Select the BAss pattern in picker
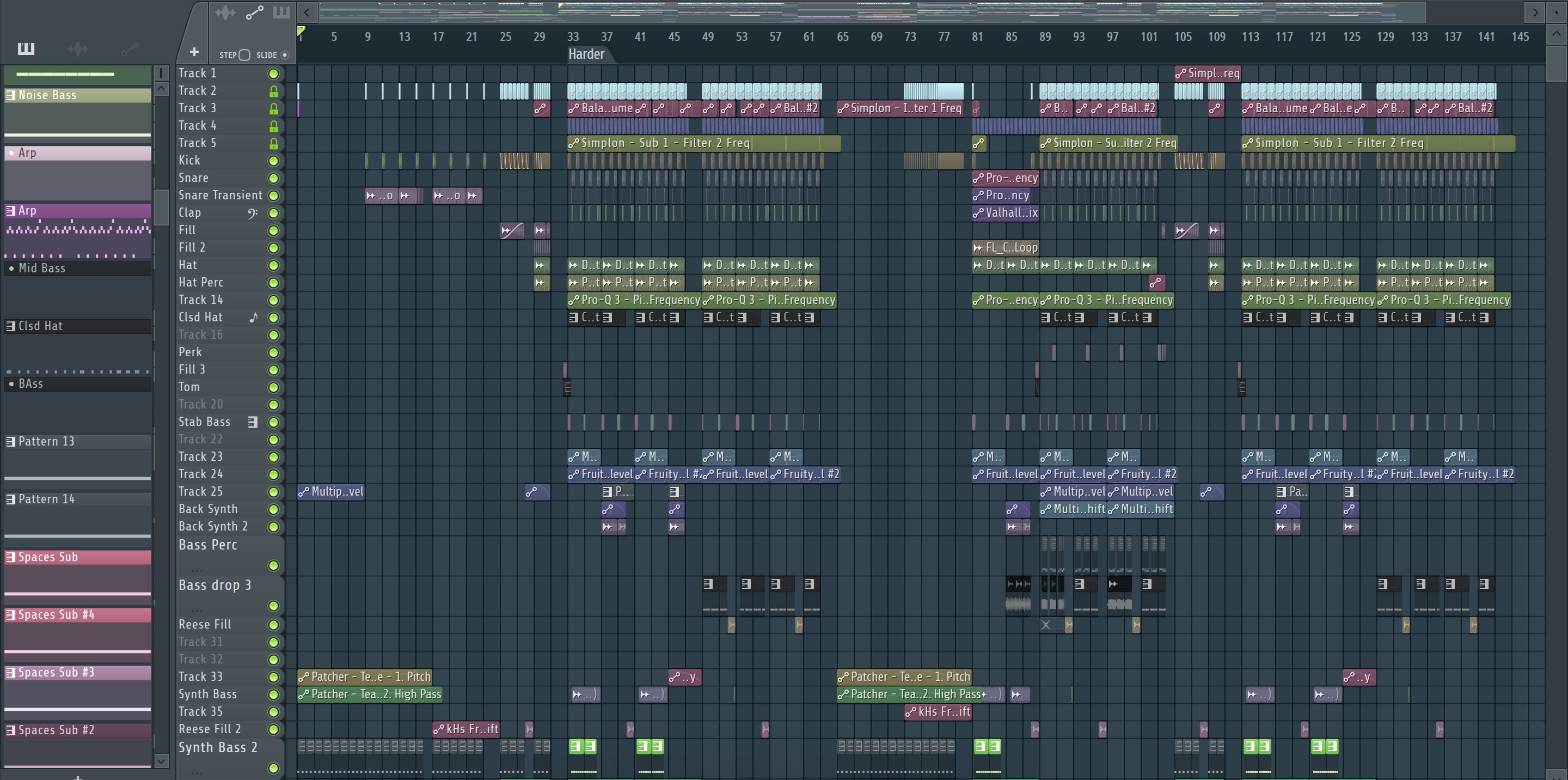The width and height of the screenshot is (1568, 780). [x=77, y=383]
